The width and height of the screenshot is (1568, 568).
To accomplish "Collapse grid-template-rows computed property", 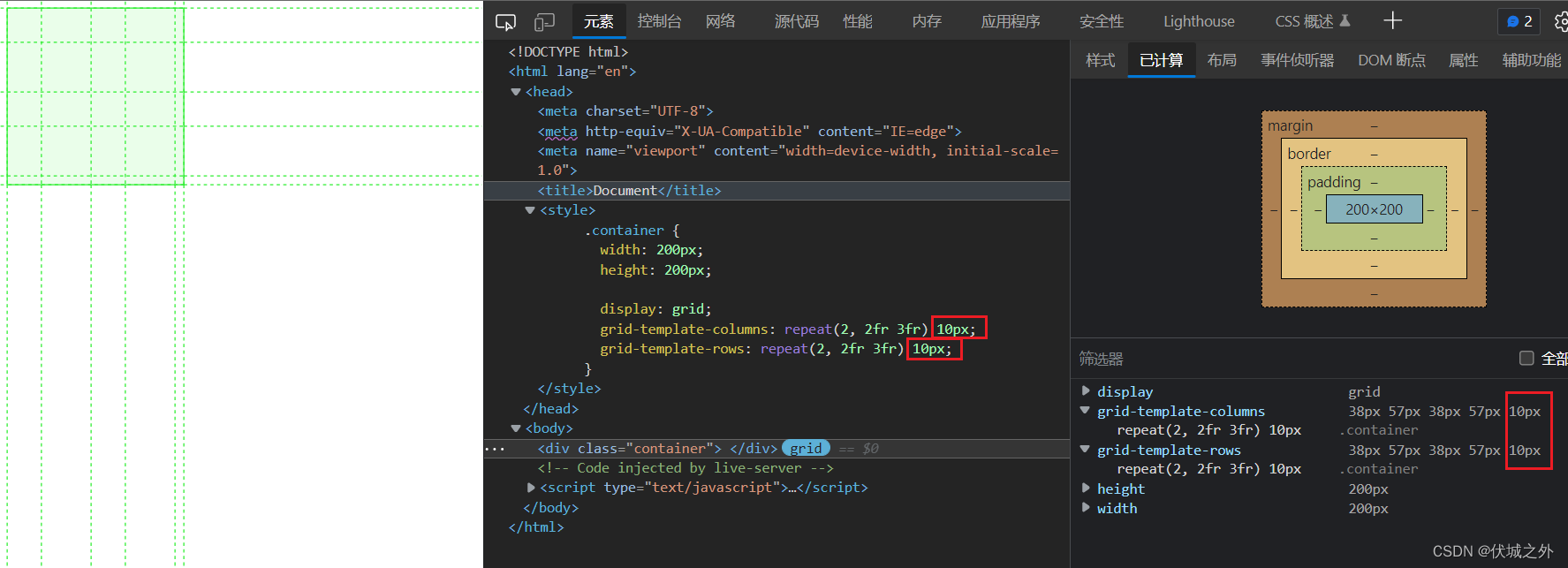I will pos(1086,449).
